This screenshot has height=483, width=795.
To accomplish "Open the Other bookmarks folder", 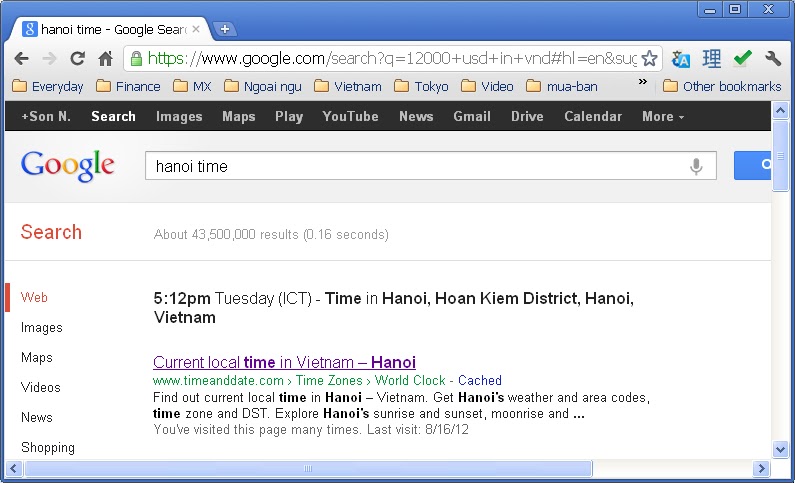I will tap(722, 87).
